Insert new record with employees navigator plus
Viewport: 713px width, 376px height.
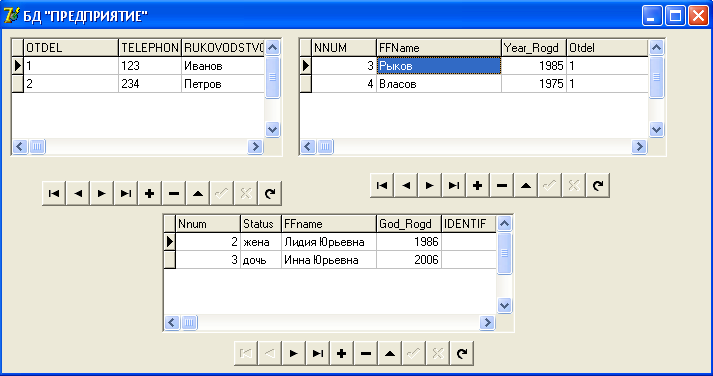pyautogui.click(x=478, y=185)
